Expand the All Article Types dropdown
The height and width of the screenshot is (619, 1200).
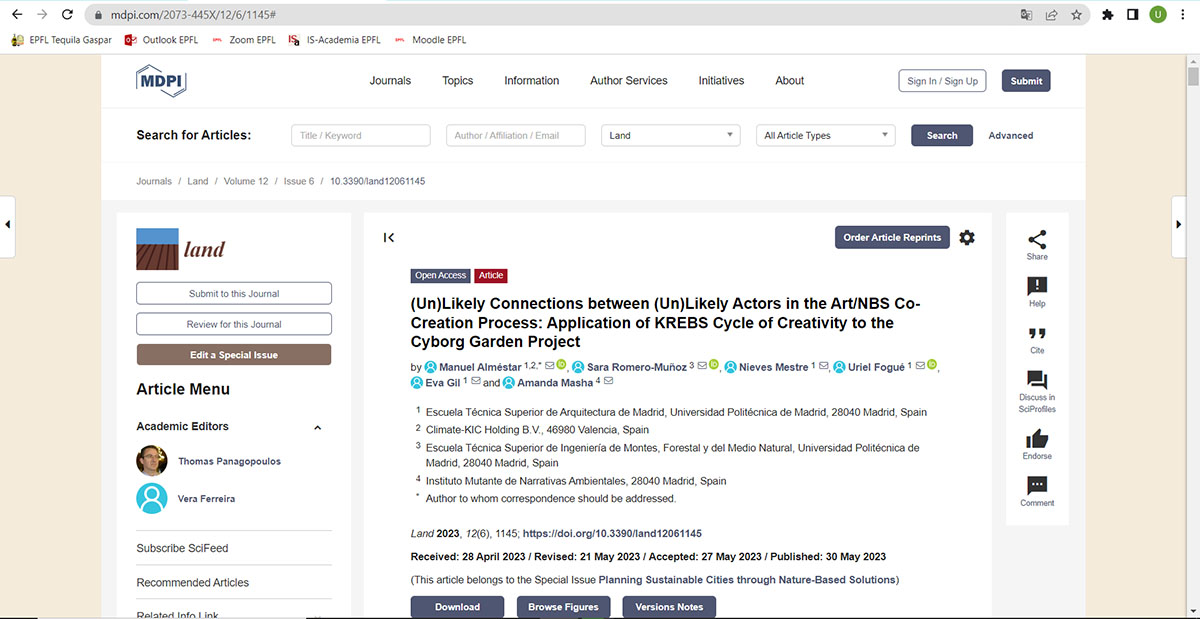coord(825,136)
